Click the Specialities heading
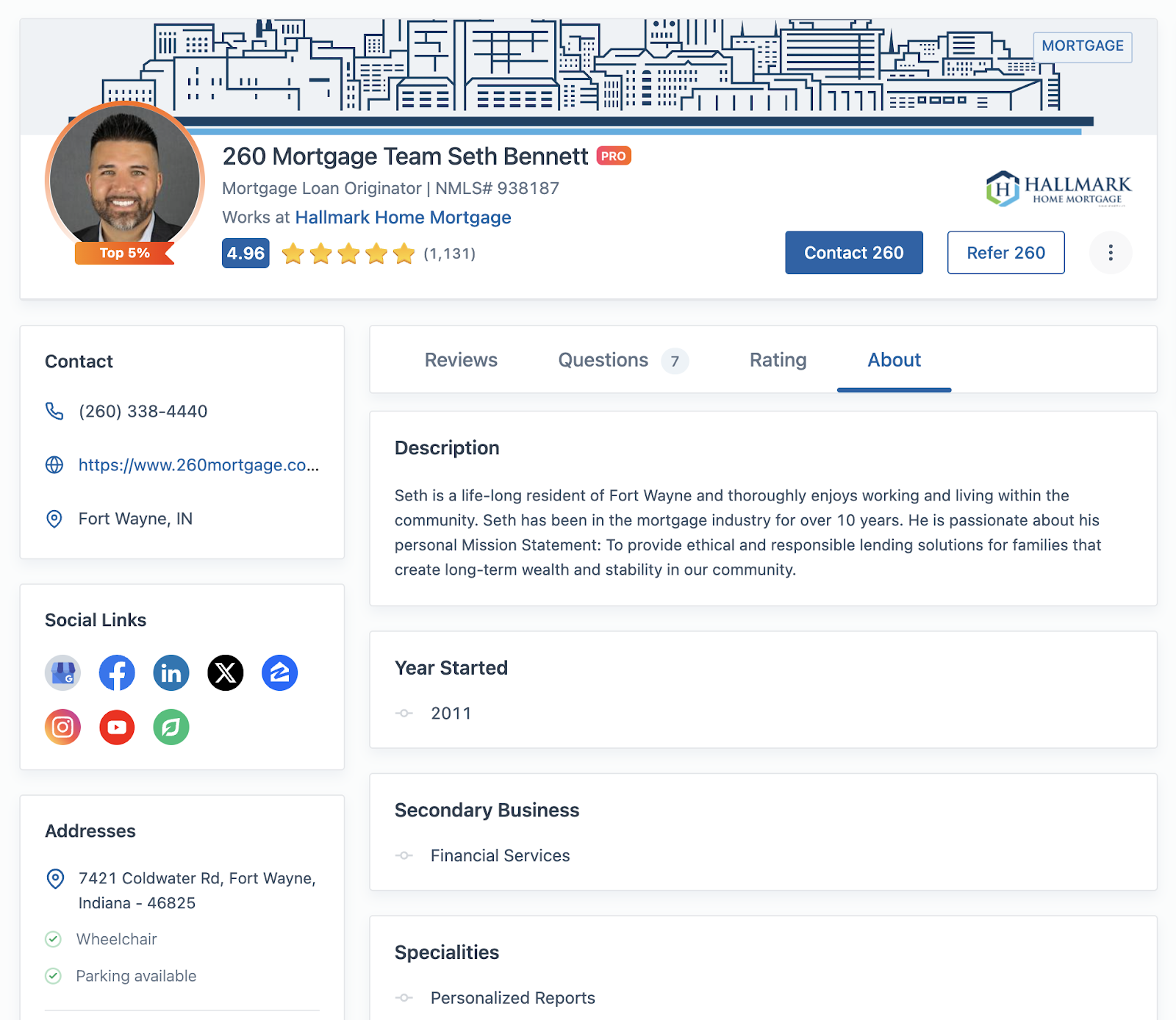 tap(447, 953)
